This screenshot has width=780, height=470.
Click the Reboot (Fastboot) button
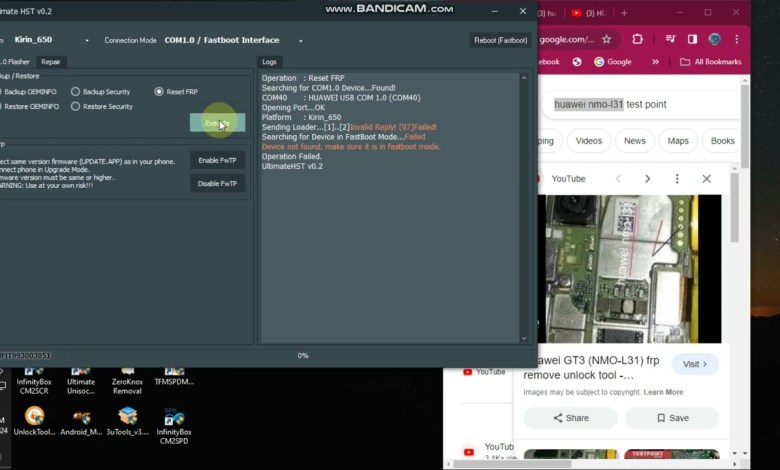[x=500, y=40]
